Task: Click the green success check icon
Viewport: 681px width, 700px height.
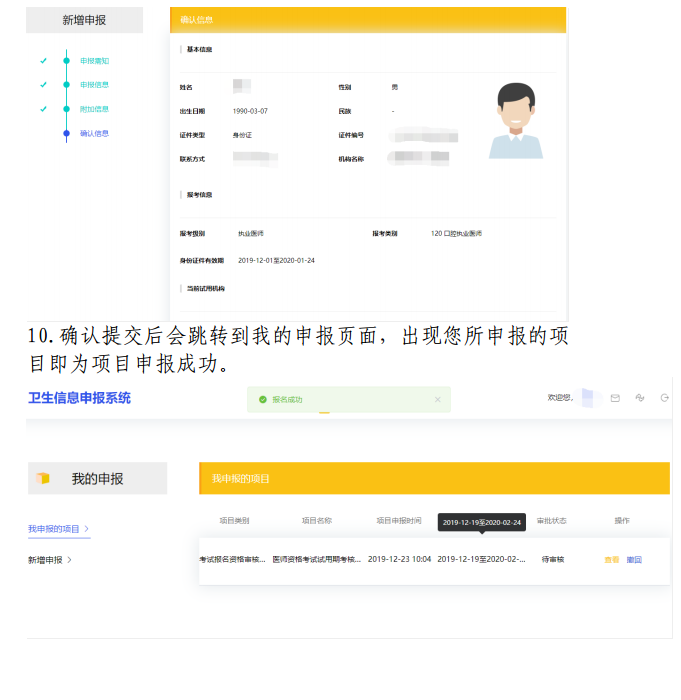Action: pyautogui.click(x=262, y=400)
